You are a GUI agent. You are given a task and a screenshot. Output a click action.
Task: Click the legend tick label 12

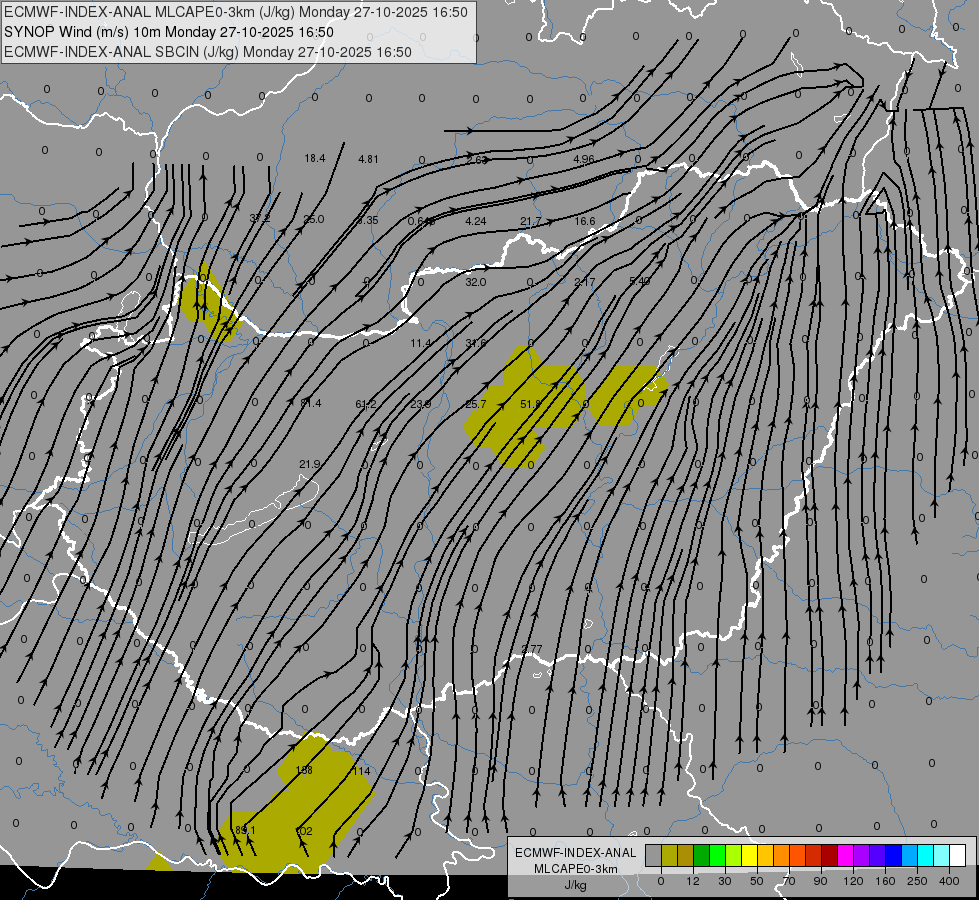[693, 881]
